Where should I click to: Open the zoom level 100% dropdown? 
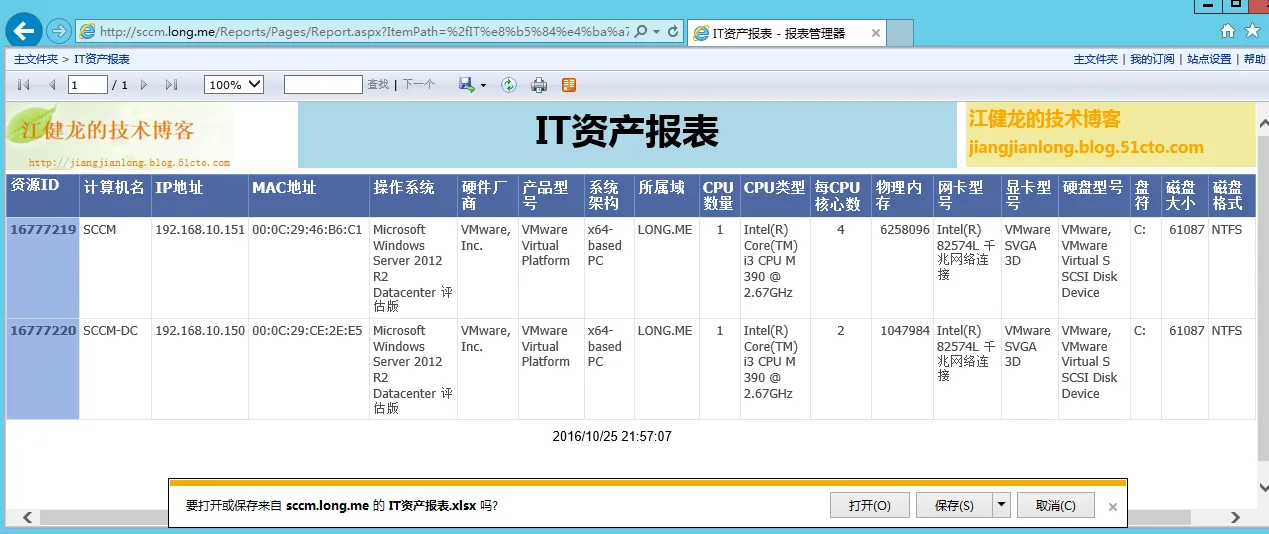[233, 85]
